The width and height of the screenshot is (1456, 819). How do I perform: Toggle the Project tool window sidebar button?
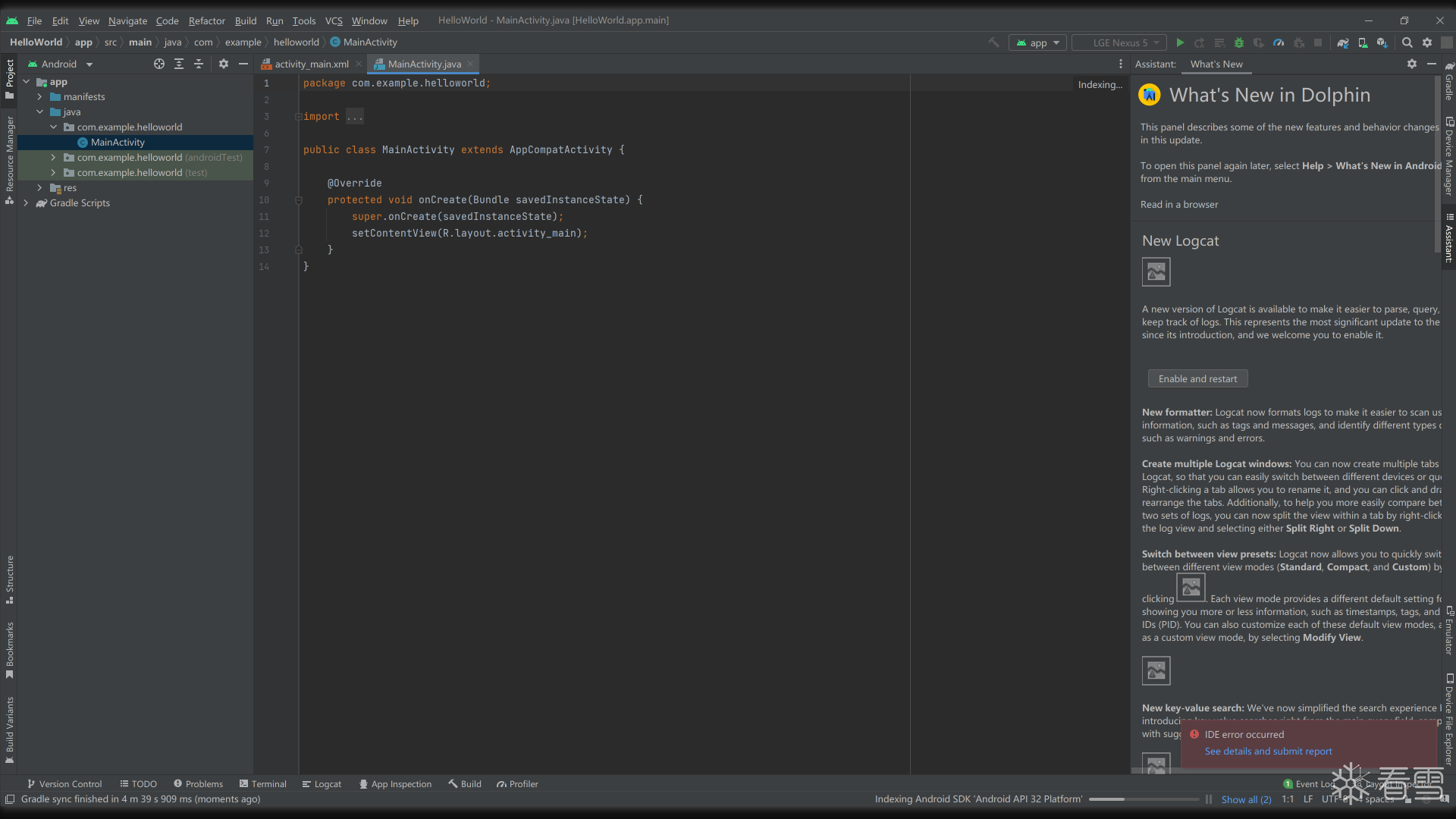[10, 78]
